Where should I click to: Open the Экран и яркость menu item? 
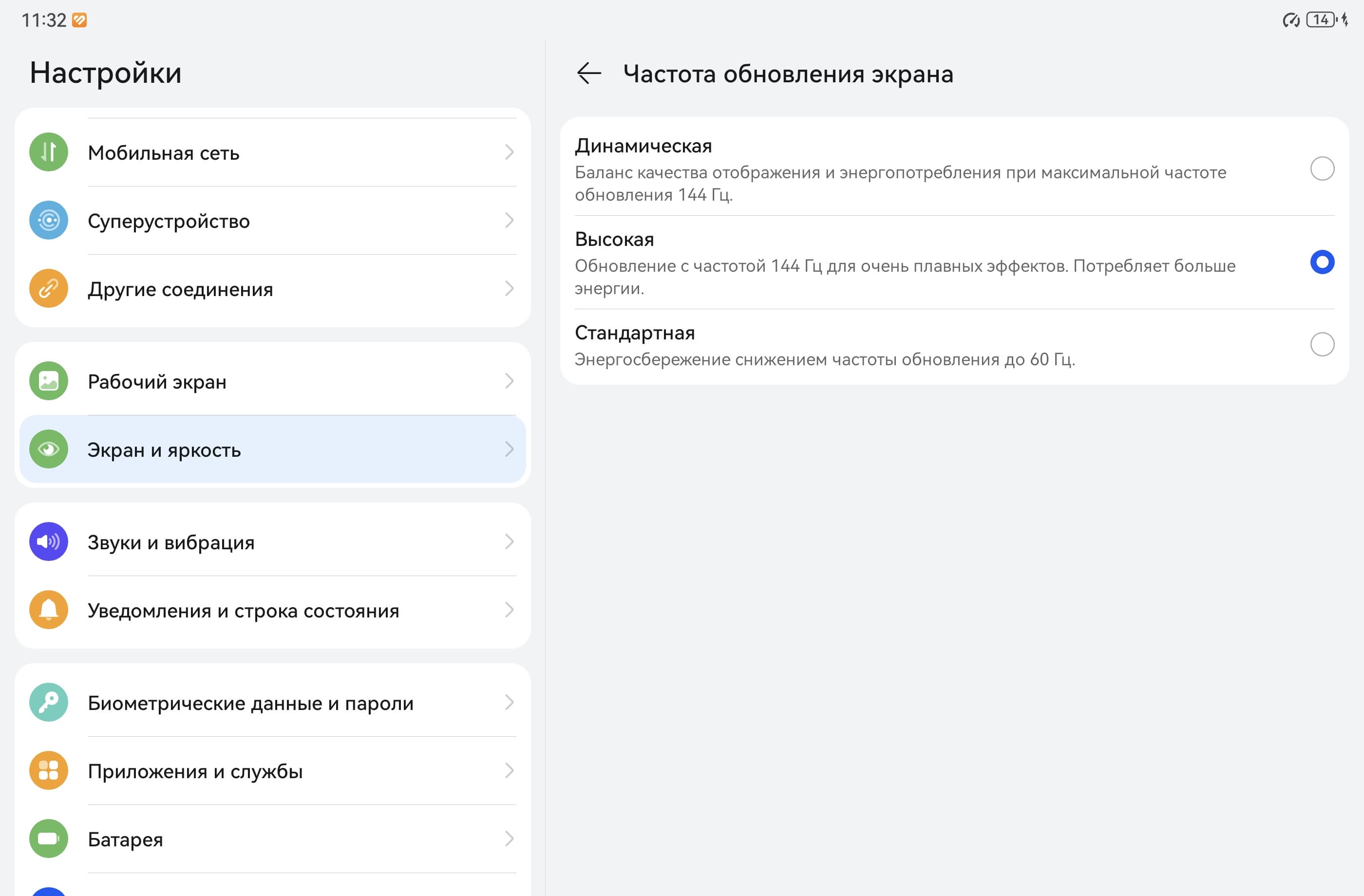[x=165, y=450]
